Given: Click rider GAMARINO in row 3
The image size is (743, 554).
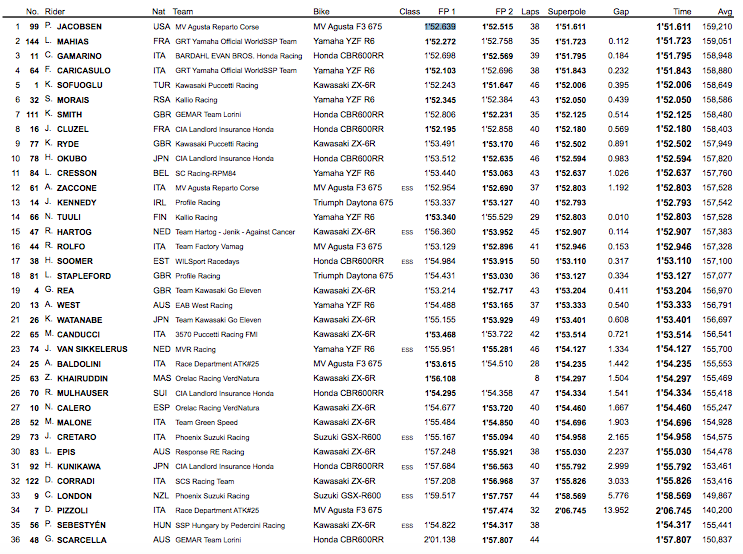Looking at the screenshot, I should pos(79,56).
